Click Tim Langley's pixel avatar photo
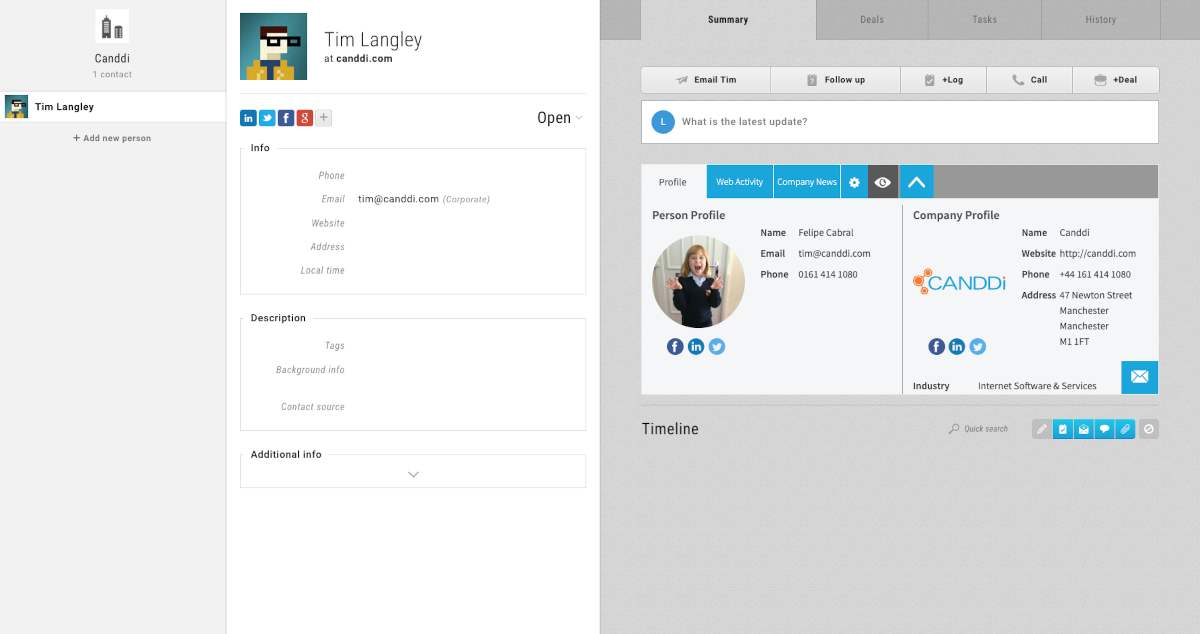 (x=273, y=47)
